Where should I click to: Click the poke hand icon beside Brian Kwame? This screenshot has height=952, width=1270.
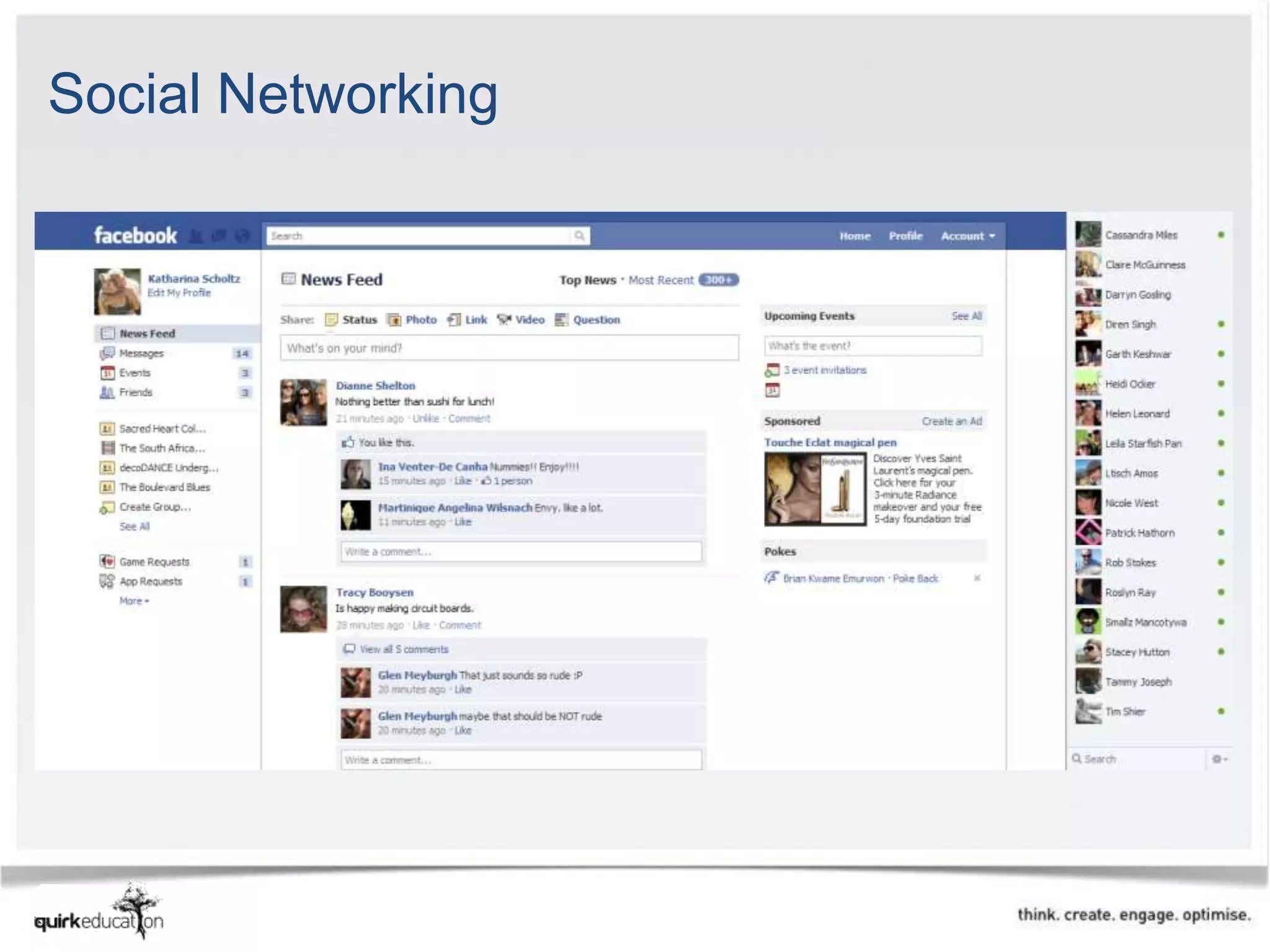771,578
